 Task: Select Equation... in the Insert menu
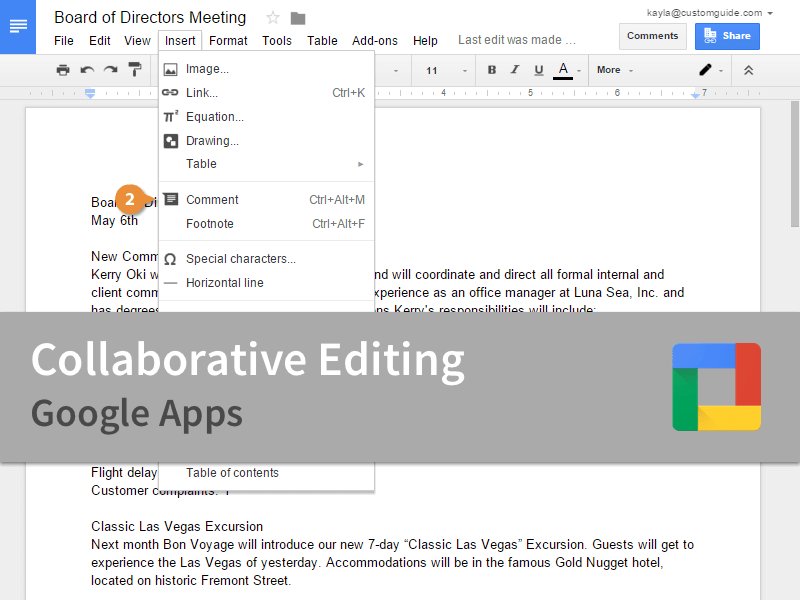point(266,117)
